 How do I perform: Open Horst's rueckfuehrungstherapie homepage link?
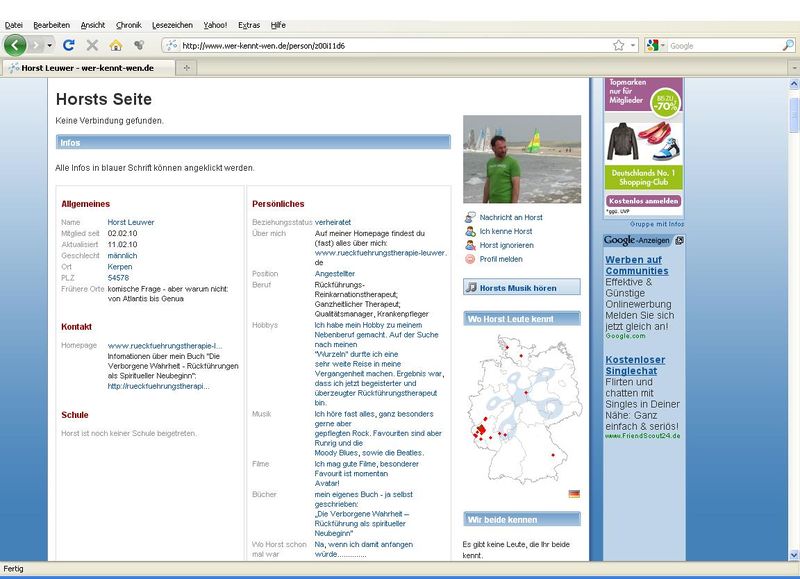[163, 346]
